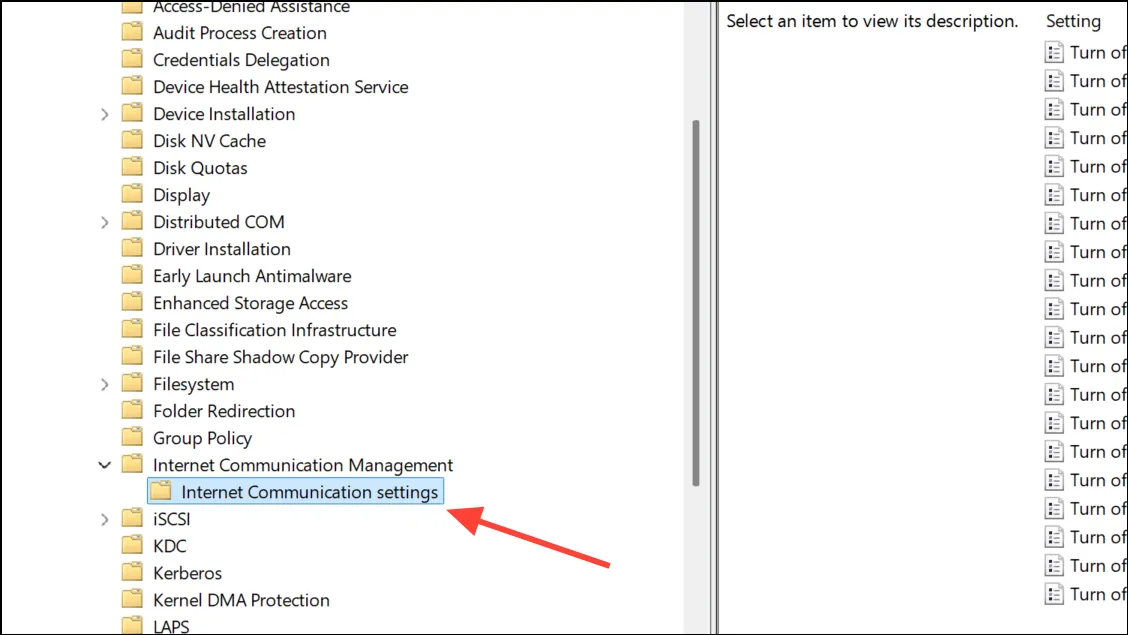Click the Setting column header

click(x=1073, y=22)
